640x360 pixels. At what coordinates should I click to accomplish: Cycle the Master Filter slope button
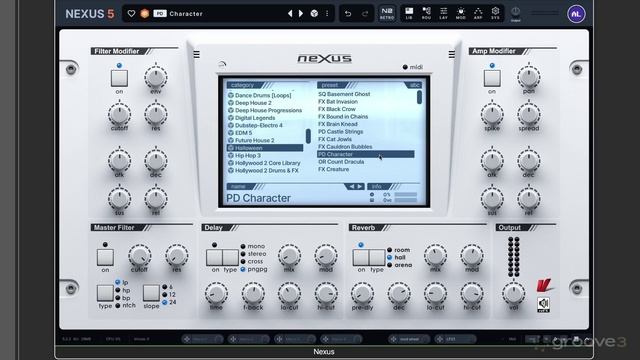[x=151, y=293]
